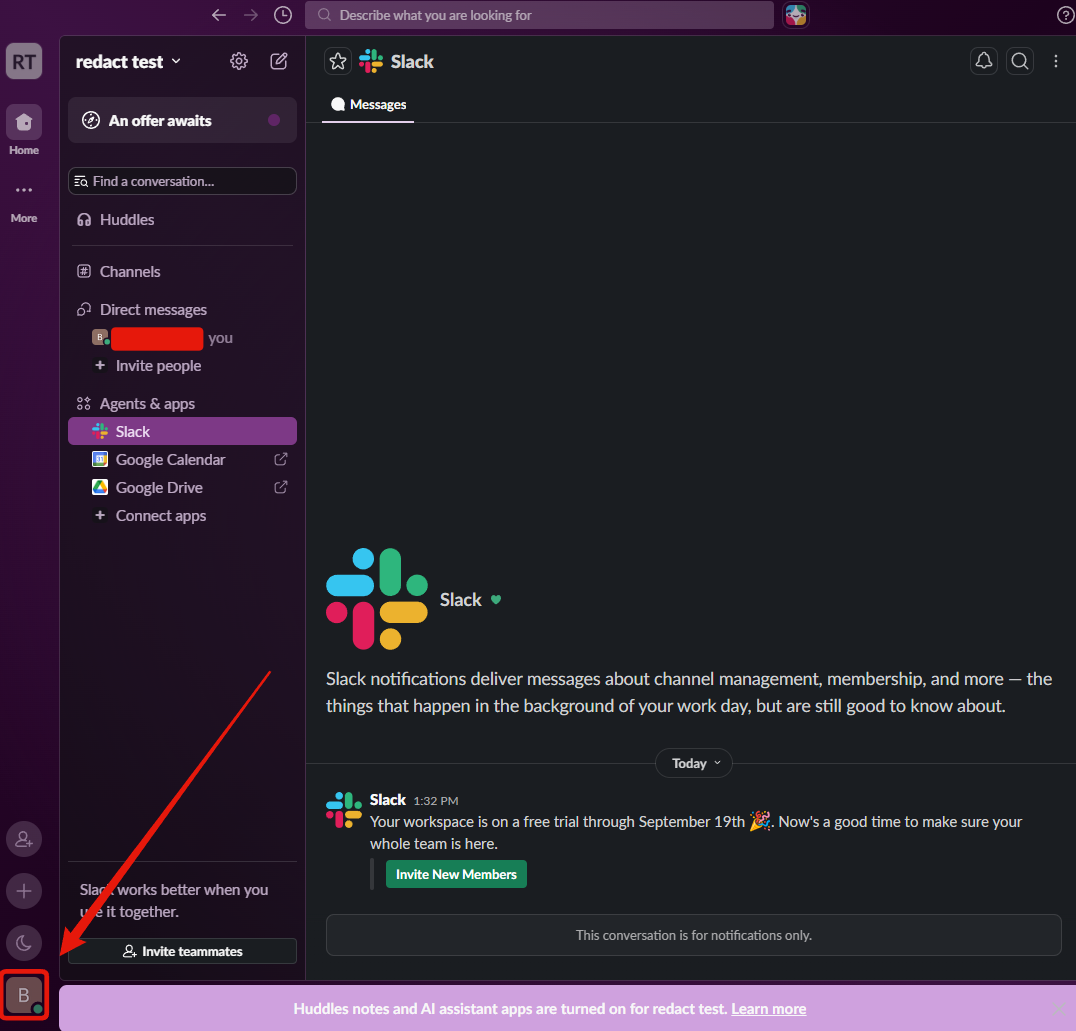1076x1031 pixels.
Task: Compose a new message
Action: click(x=279, y=61)
